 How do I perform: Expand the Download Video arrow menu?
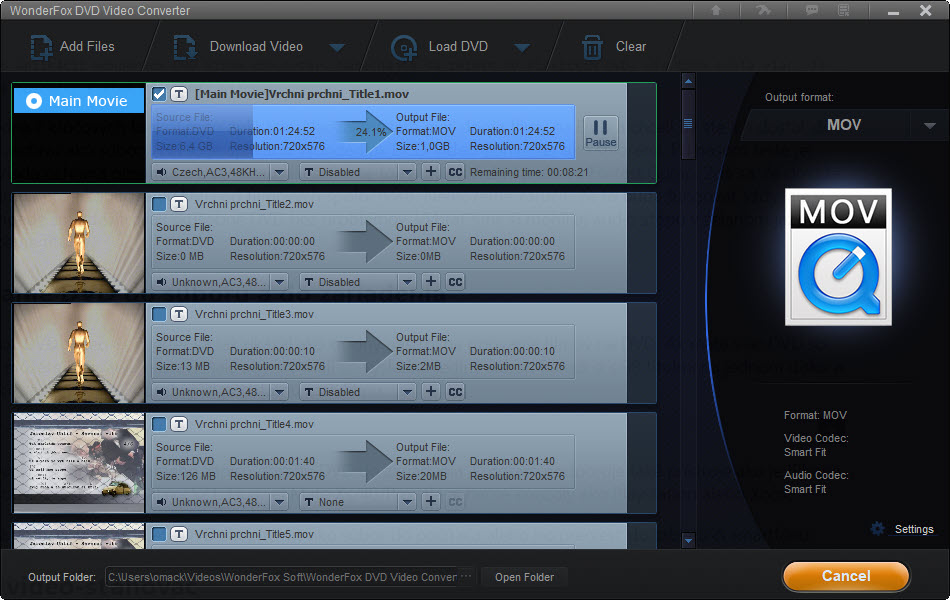point(337,47)
